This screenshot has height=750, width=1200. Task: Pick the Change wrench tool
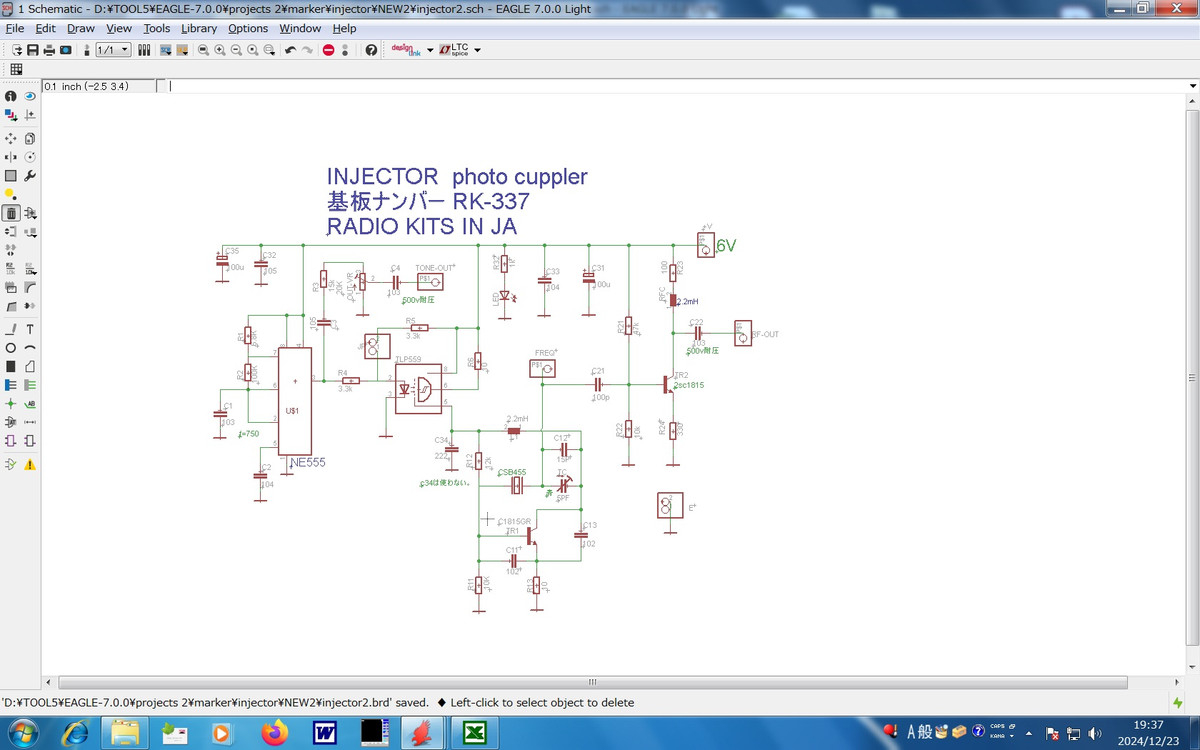30,176
